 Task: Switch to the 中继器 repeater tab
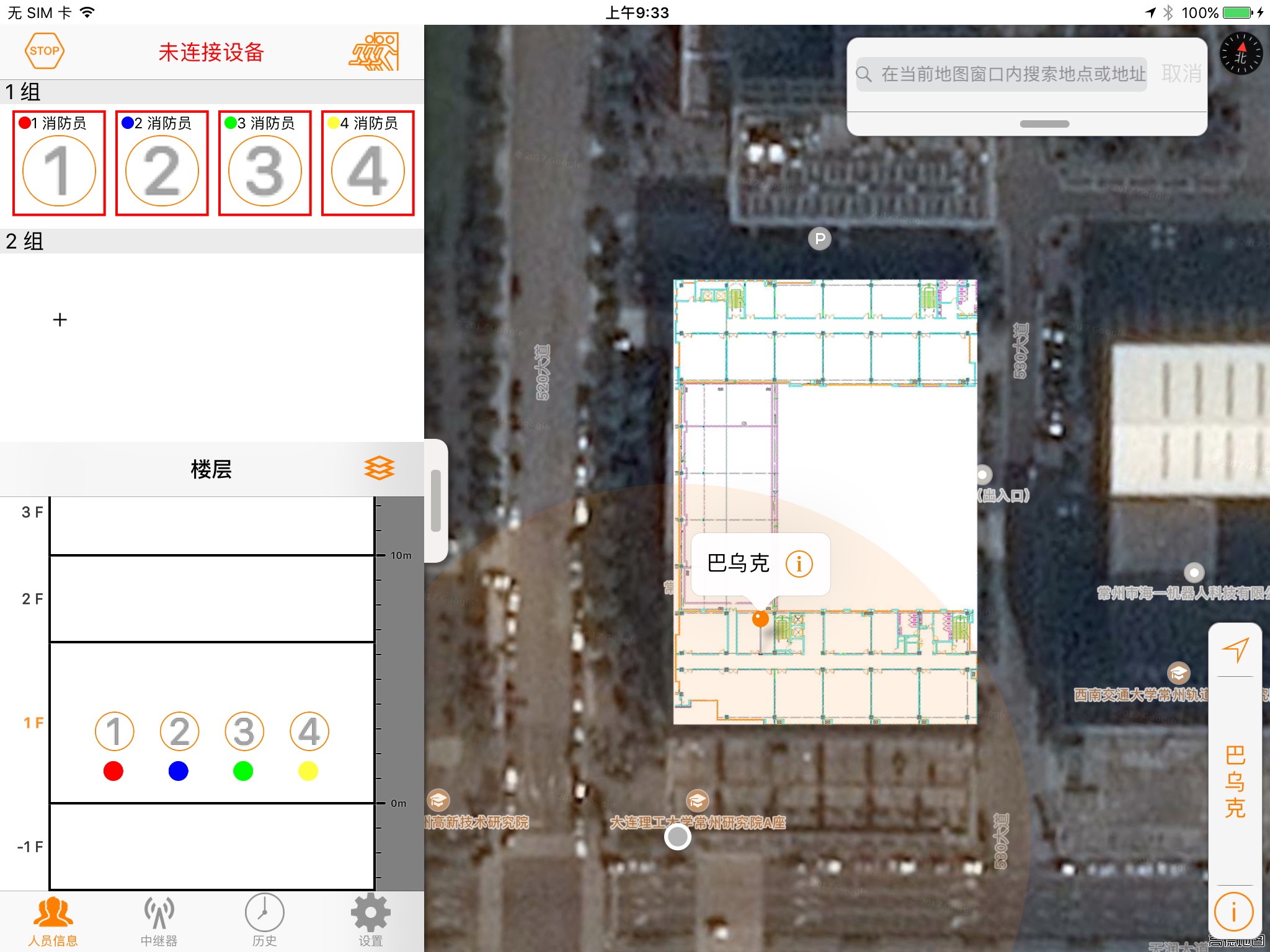pyautogui.click(x=159, y=922)
